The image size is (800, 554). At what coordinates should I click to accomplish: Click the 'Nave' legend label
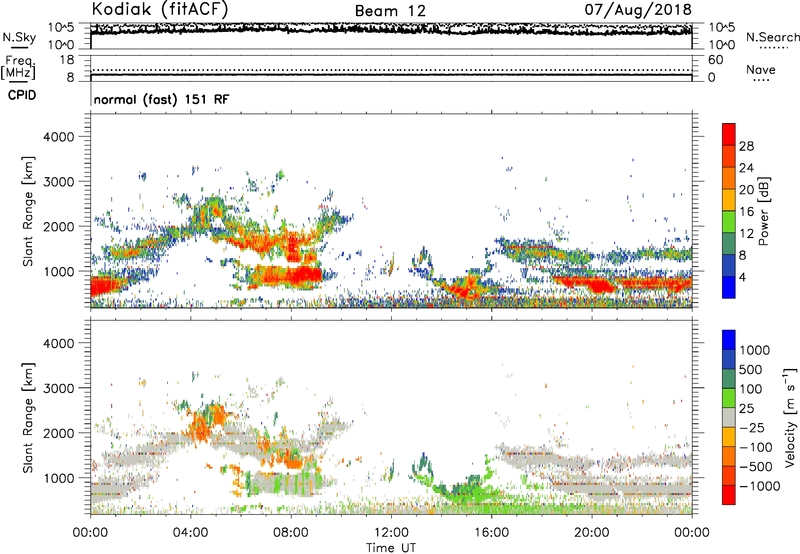[x=760, y=69]
